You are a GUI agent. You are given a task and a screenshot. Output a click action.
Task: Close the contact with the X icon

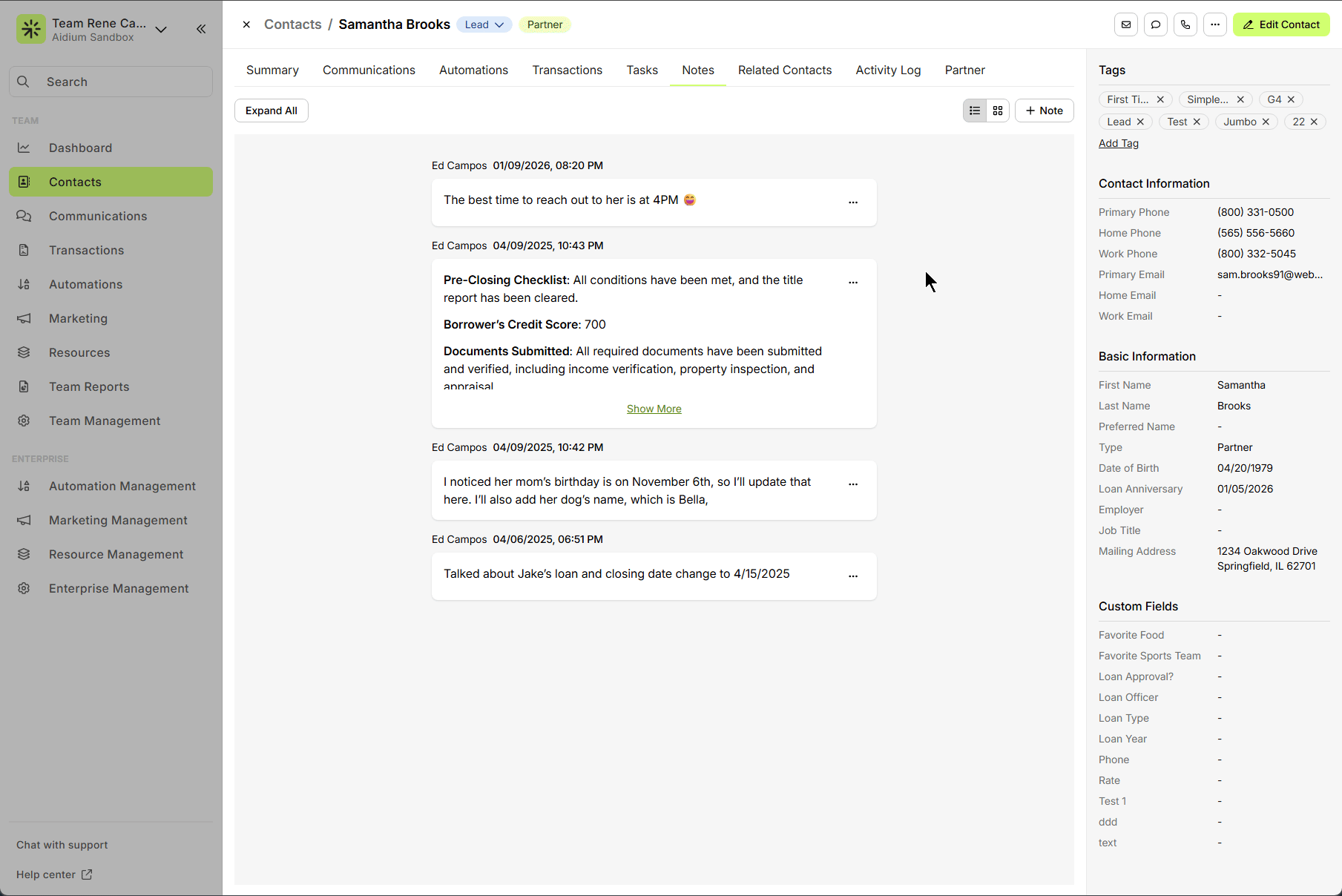(x=246, y=24)
